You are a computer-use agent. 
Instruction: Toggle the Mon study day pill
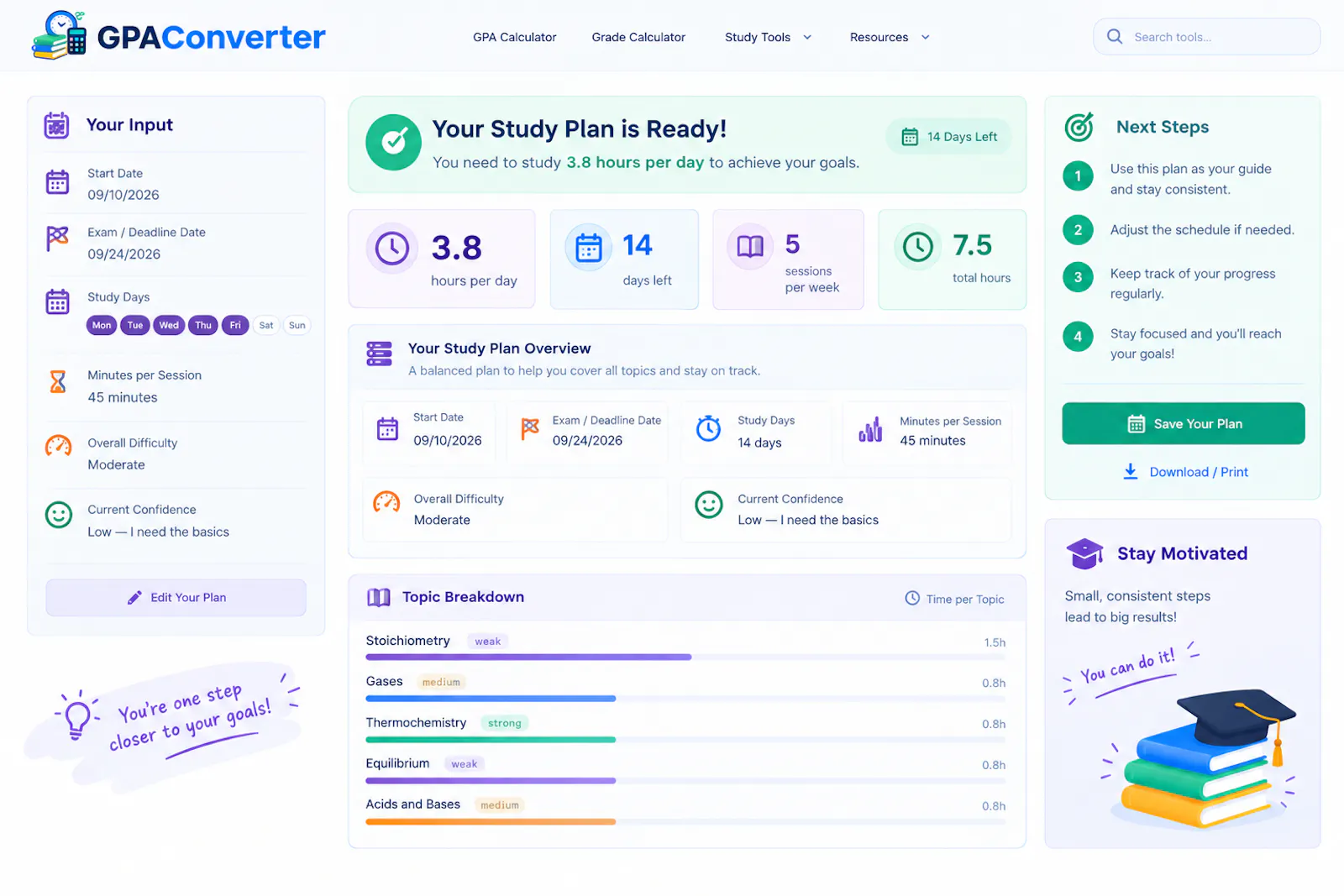pyautogui.click(x=102, y=325)
